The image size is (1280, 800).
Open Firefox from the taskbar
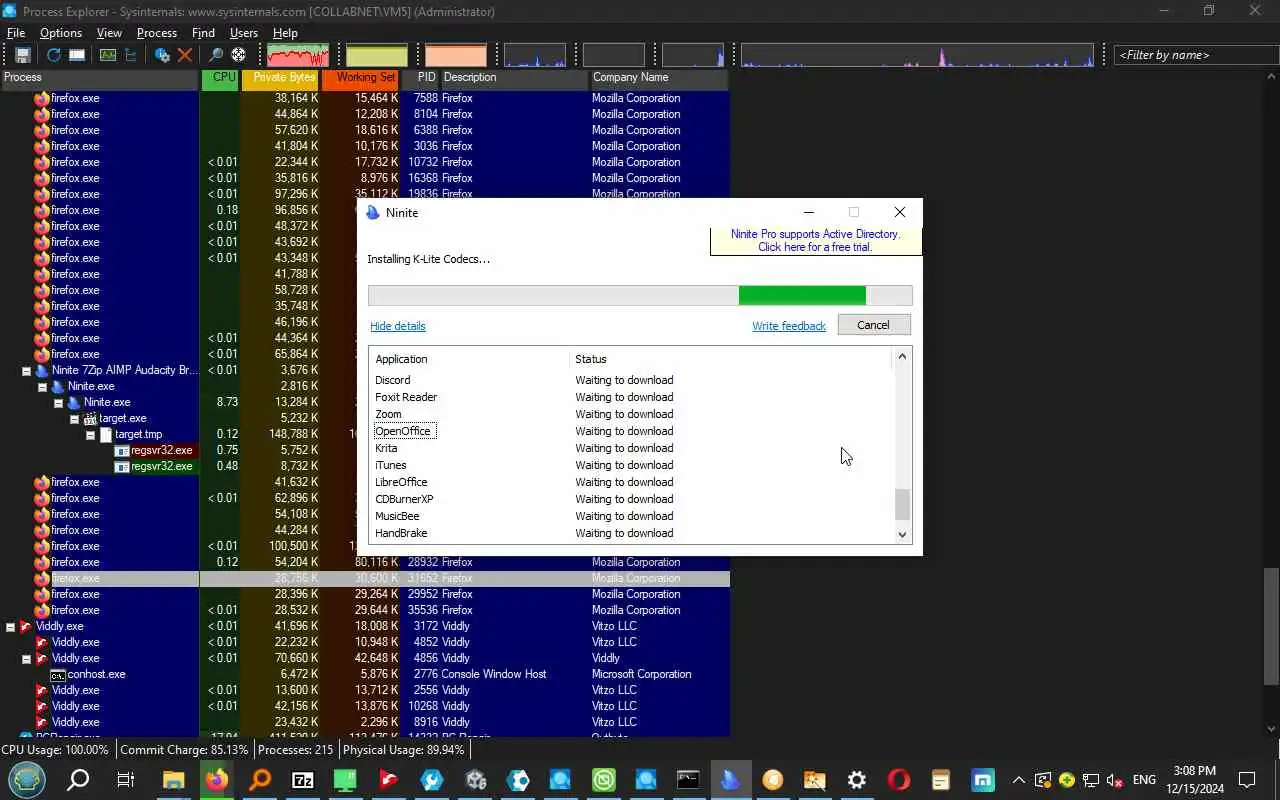[216, 780]
